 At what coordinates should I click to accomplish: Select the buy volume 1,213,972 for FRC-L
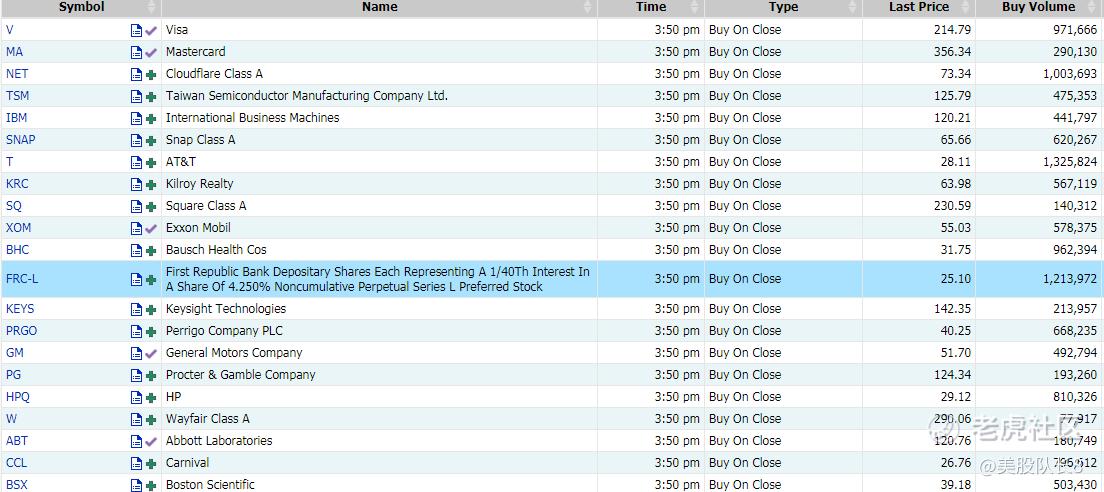pos(1070,279)
